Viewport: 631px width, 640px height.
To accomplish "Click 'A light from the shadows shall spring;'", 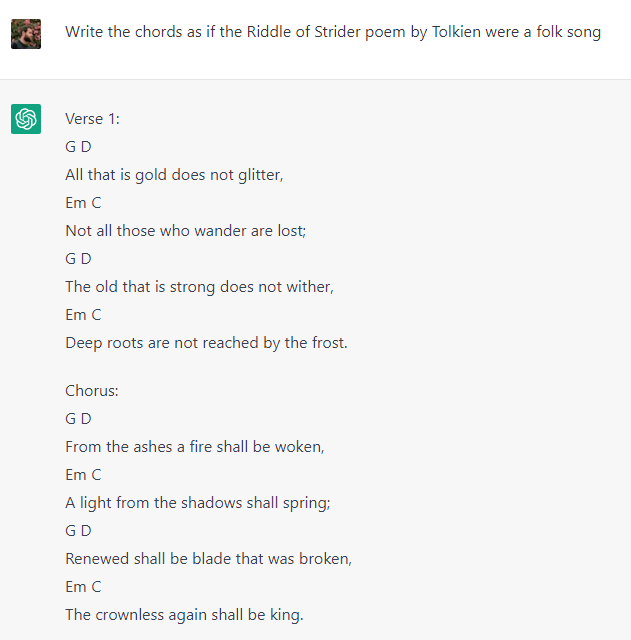I will [198, 502].
